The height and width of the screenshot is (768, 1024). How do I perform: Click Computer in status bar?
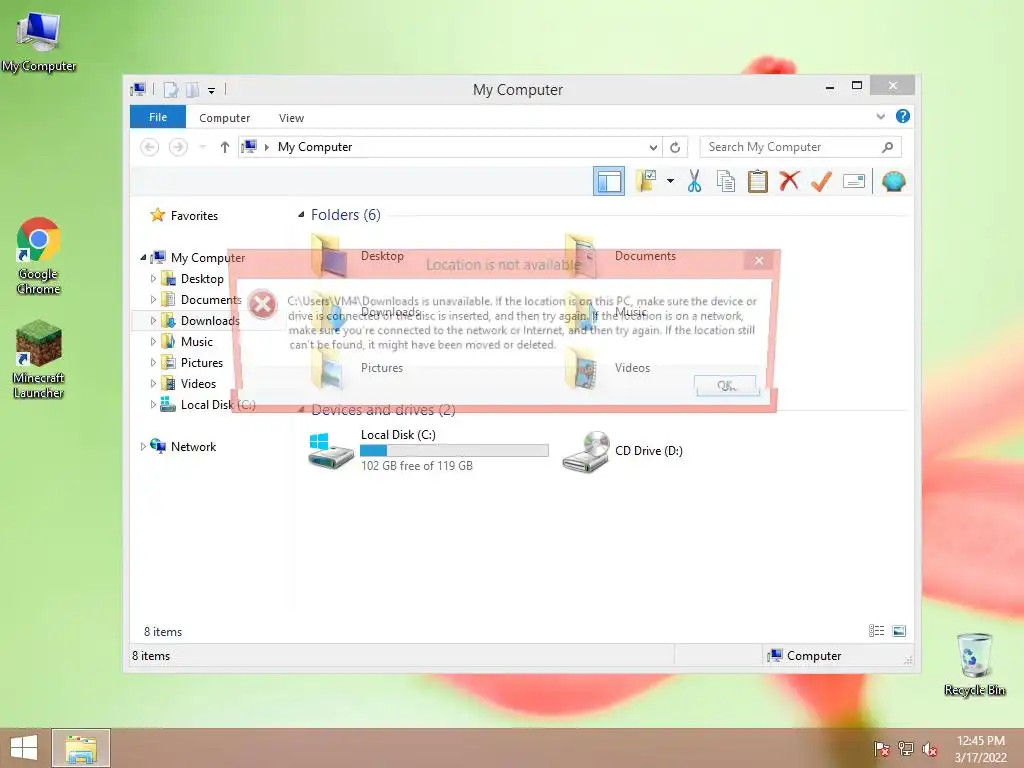click(x=805, y=656)
